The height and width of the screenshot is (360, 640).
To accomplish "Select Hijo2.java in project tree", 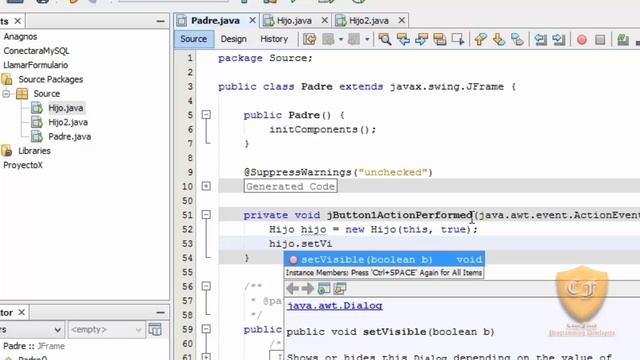I will click(68, 122).
